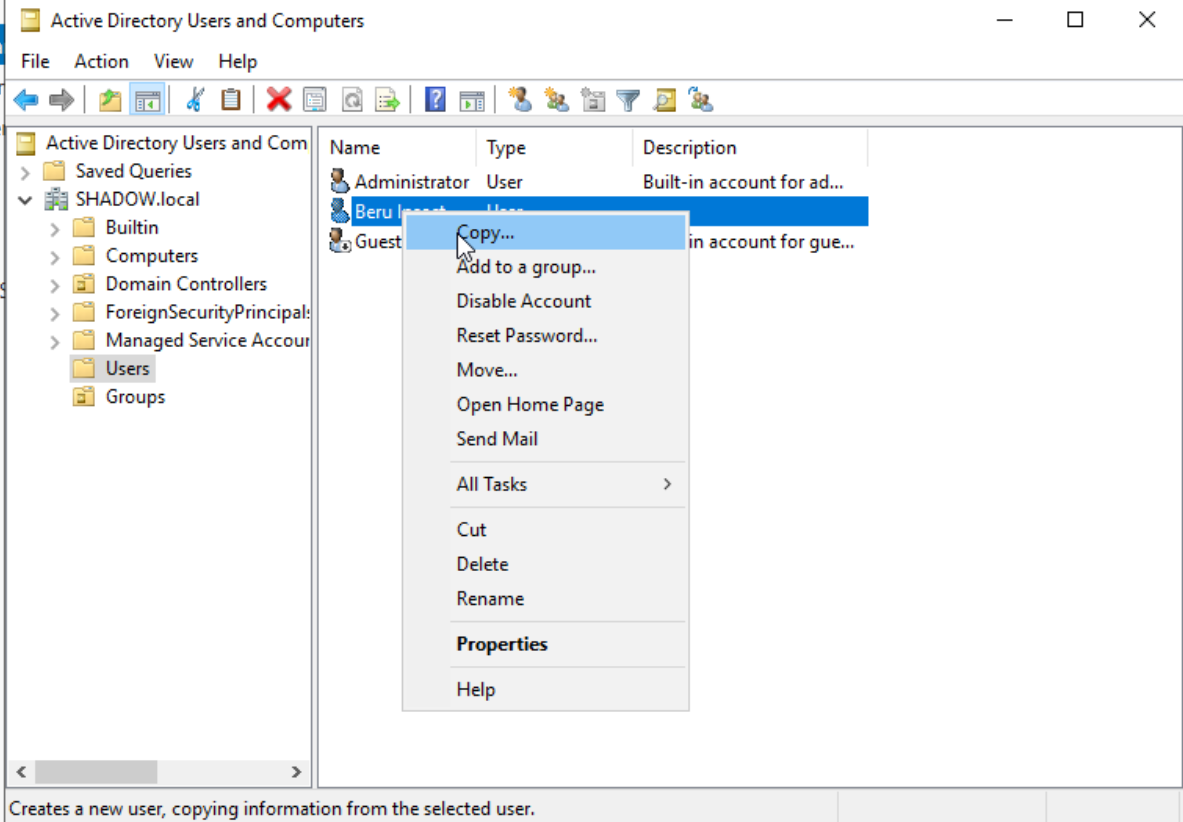Collapse the SHADOW.local domain node
The image size is (1183, 822).
[25, 200]
